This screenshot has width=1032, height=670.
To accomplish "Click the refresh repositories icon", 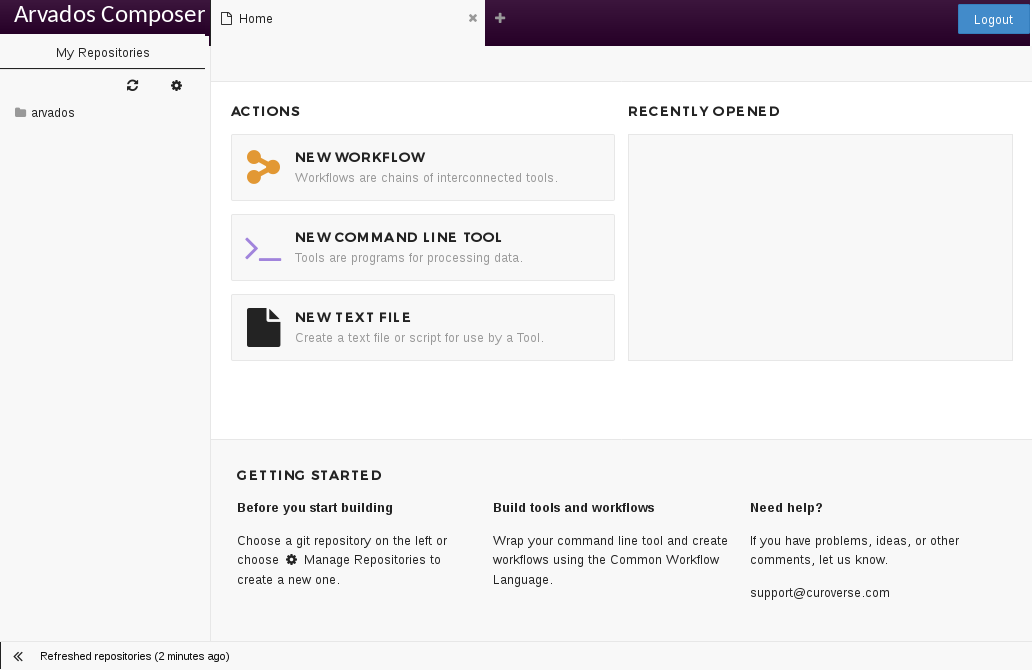I will coord(132,86).
